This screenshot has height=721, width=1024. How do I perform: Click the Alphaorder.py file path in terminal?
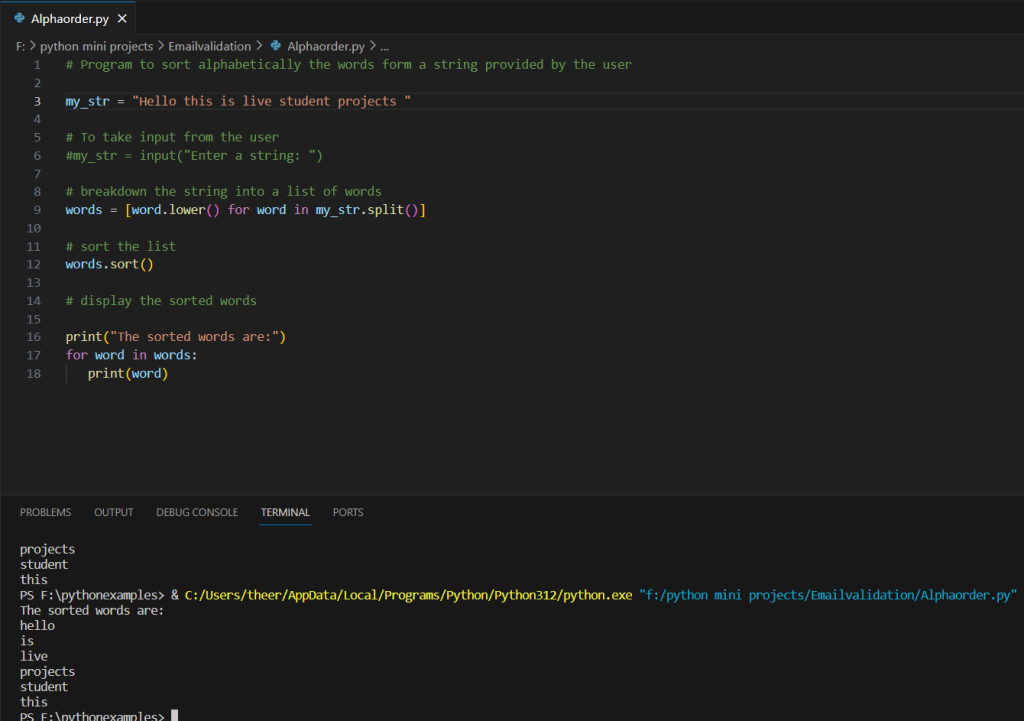tap(827, 595)
